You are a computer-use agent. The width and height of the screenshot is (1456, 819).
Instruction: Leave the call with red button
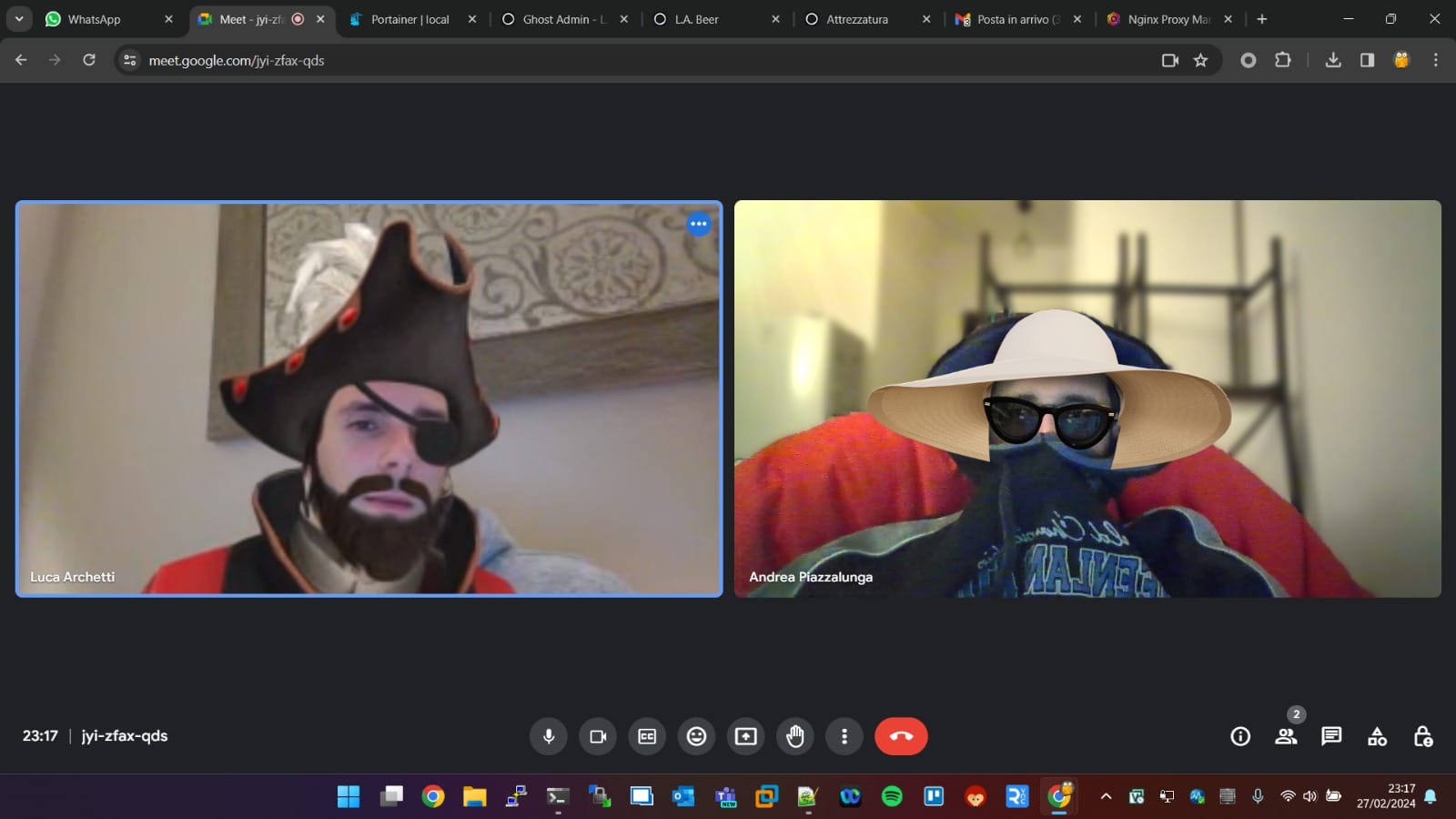901,736
